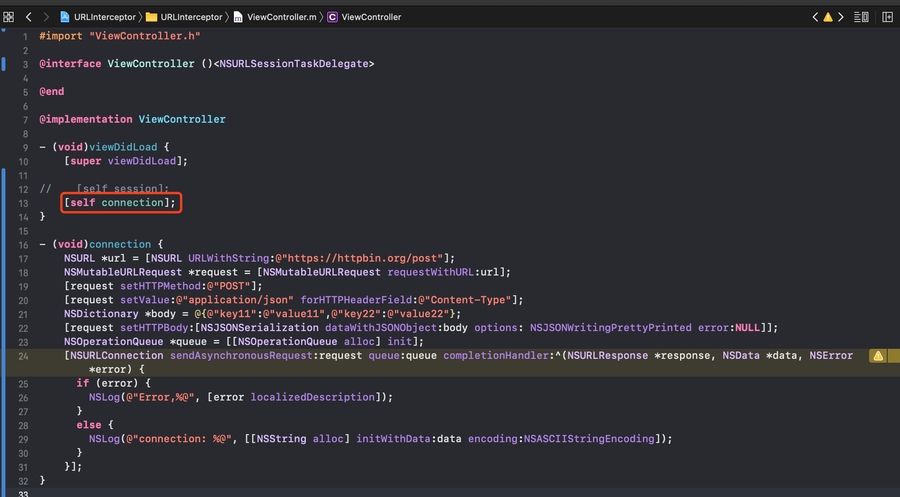Go forward to next file
This screenshot has width=900, height=497.
pyautogui.click(x=48, y=17)
